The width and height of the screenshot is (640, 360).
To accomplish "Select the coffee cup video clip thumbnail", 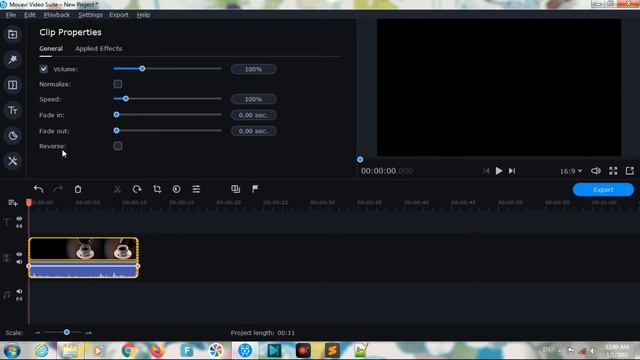I will (x=83, y=249).
